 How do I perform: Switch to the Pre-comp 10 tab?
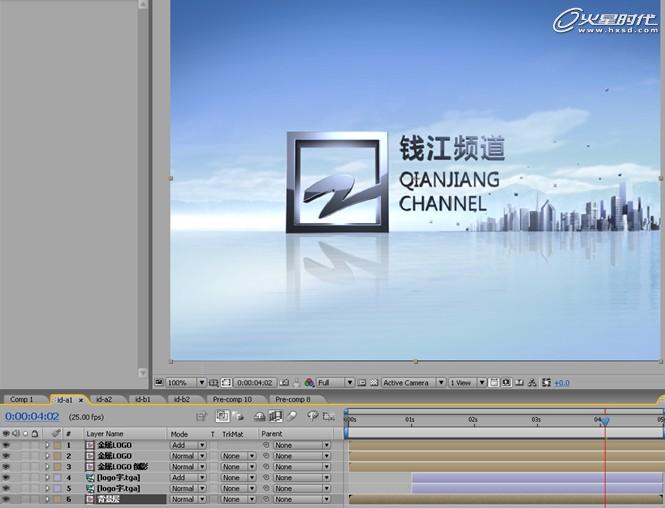coord(232,399)
